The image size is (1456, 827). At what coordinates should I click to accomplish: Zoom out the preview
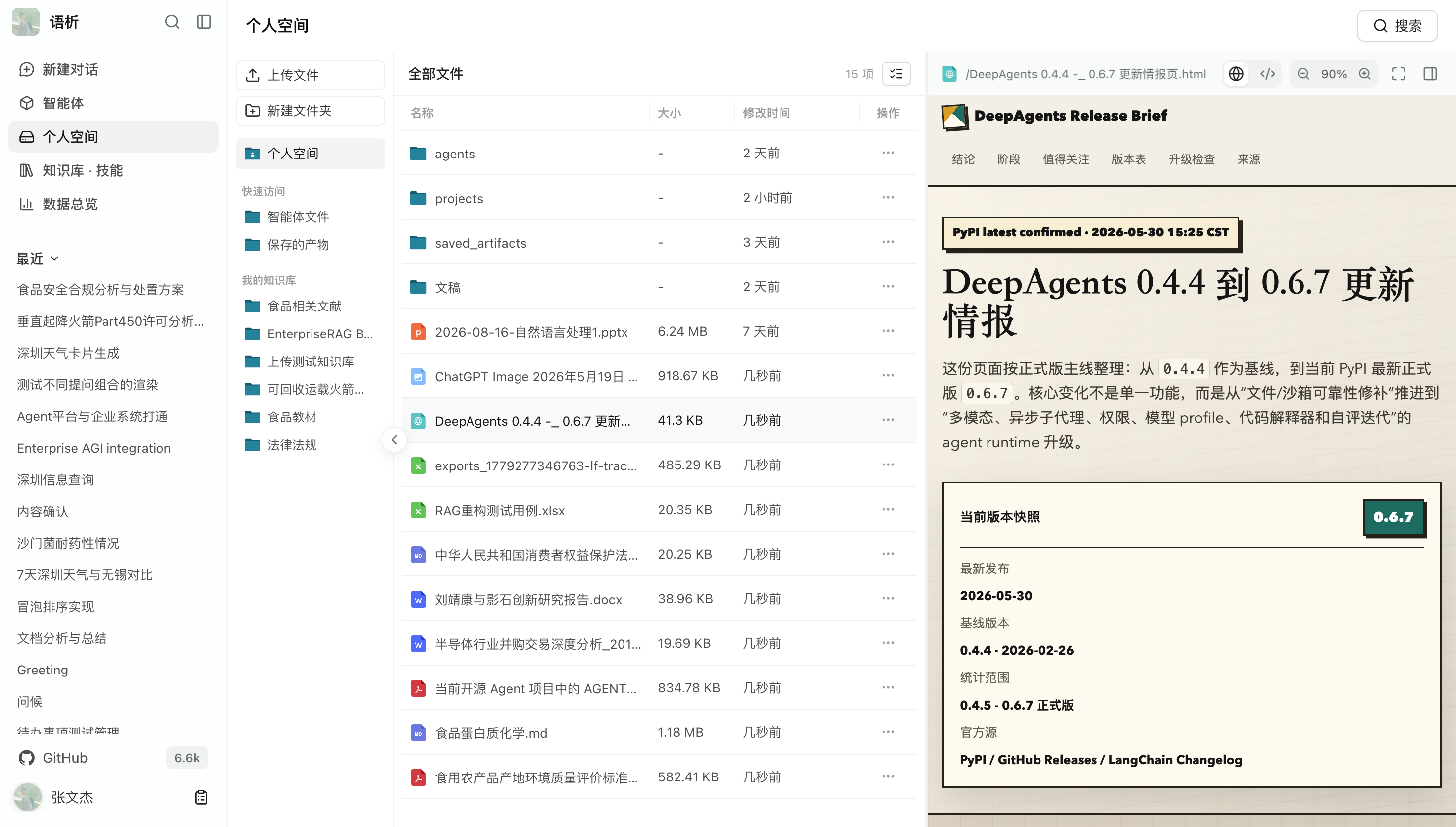pos(1303,74)
